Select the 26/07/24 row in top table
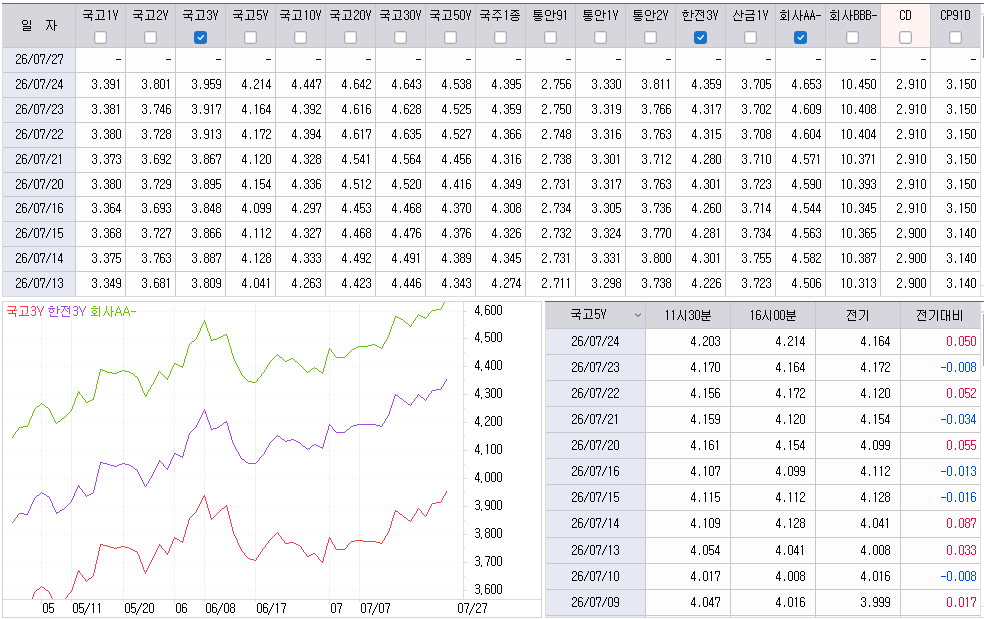Screen dimensions: 984x619 [x=493, y=84]
